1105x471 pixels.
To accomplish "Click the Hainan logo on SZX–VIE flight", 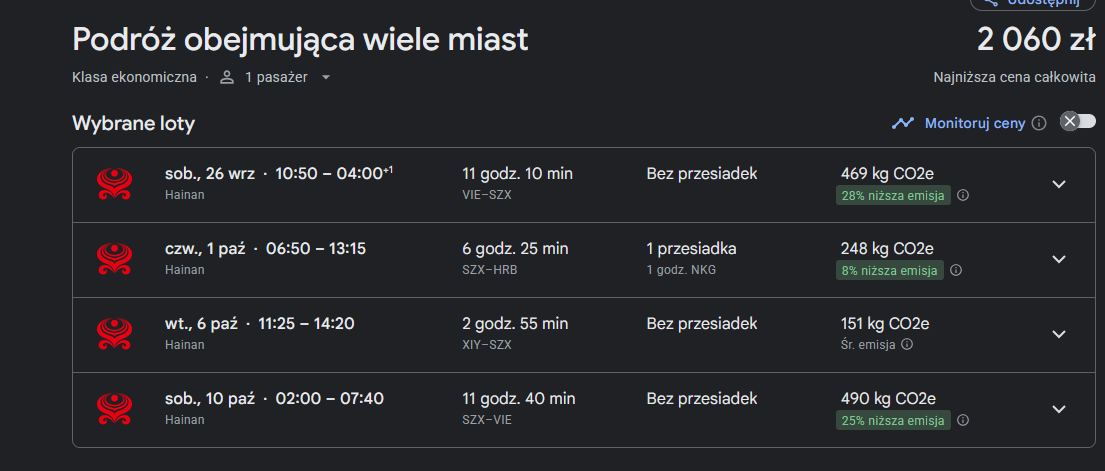I will pyautogui.click(x=114, y=409).
